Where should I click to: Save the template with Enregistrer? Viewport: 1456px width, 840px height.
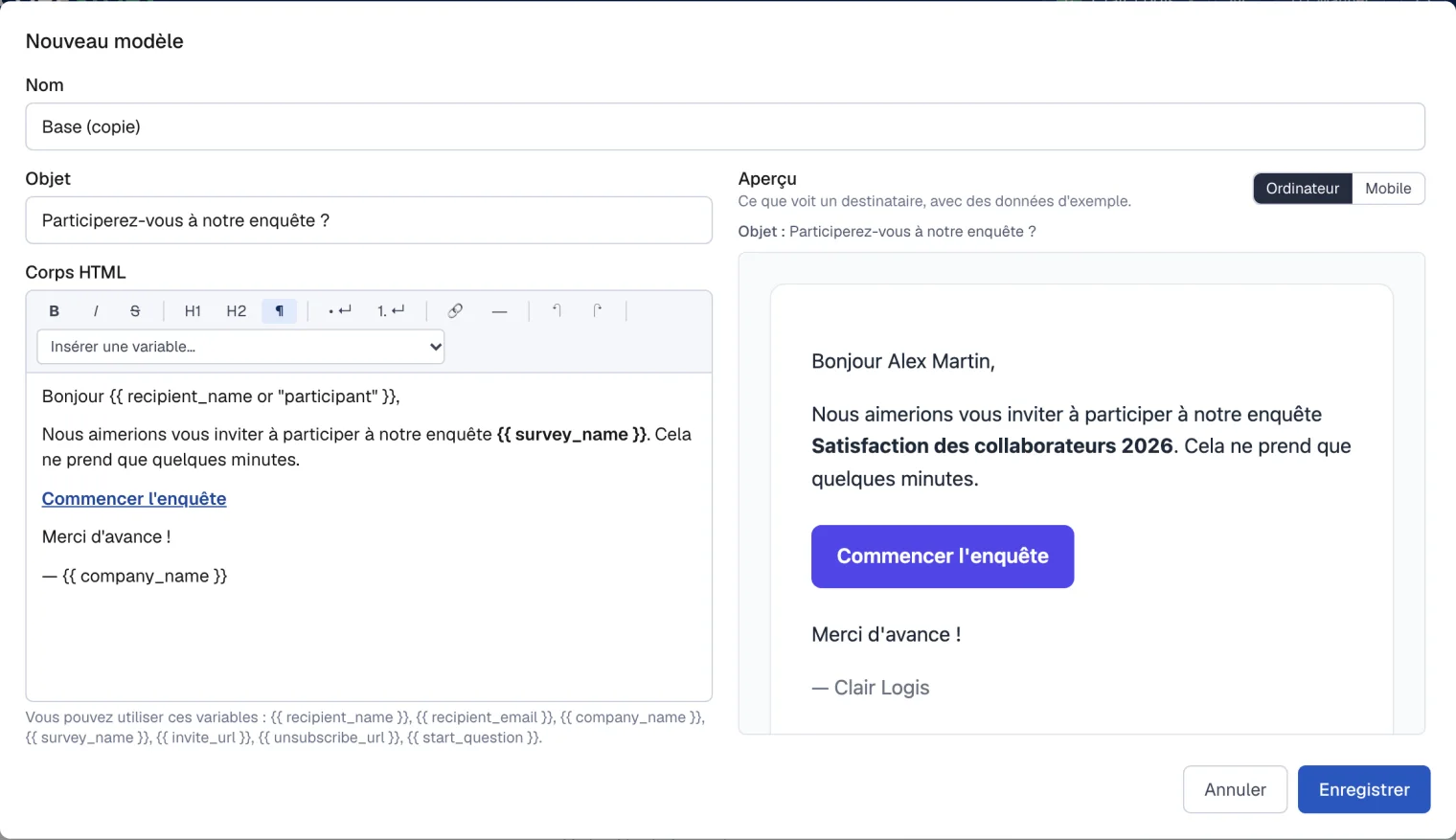click(1364, 789)
